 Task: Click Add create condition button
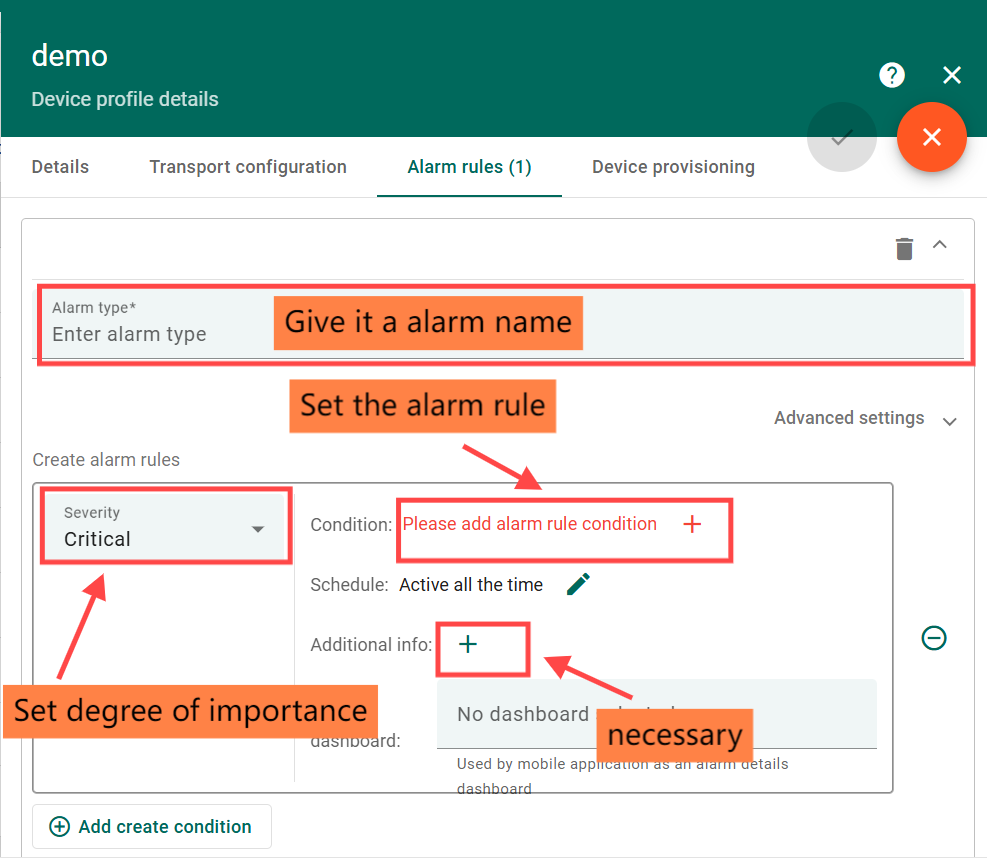(x=152, y=827)
